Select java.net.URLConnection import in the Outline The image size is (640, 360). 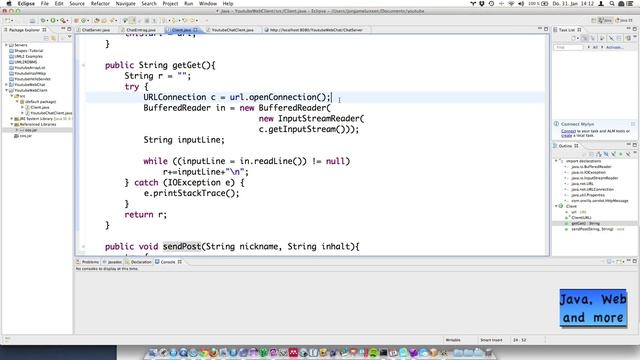[x=592, y=189]
